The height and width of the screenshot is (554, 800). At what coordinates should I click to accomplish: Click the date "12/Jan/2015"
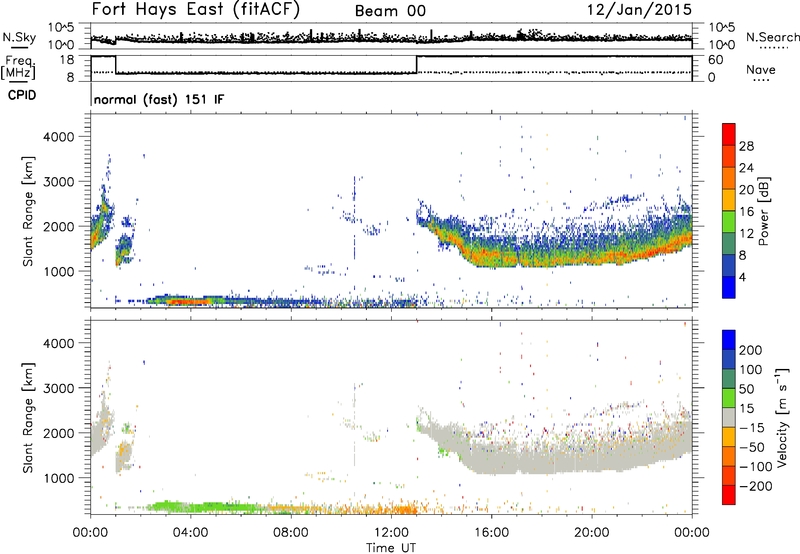pos(639,10)
